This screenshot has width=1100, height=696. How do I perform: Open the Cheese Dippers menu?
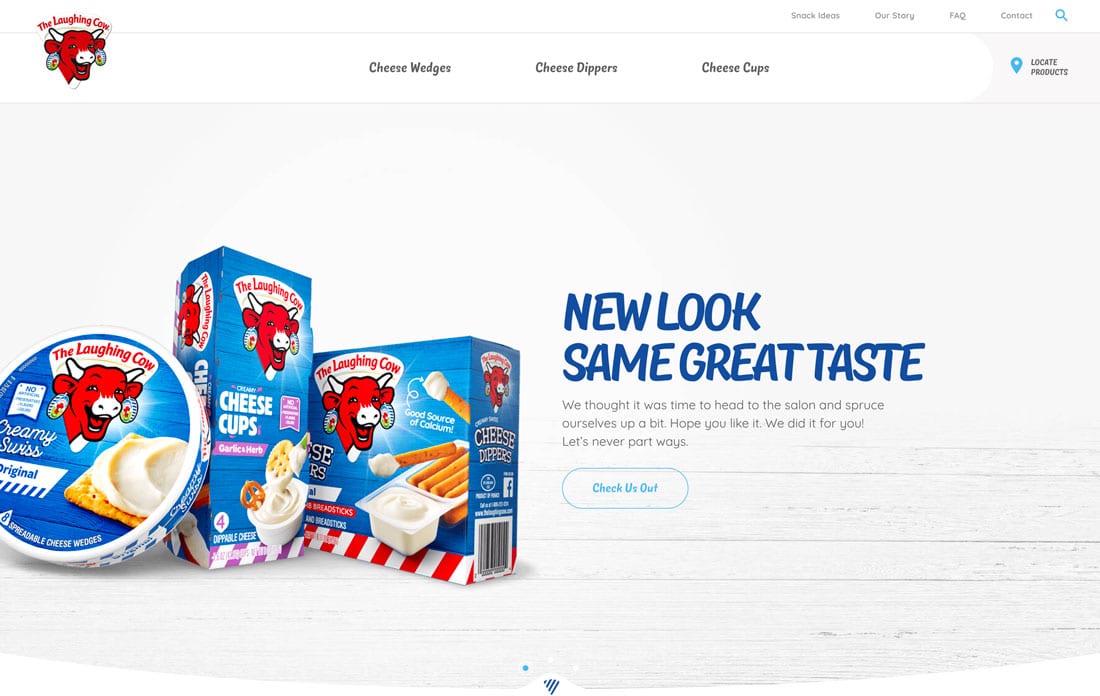(x=576, y=68)
